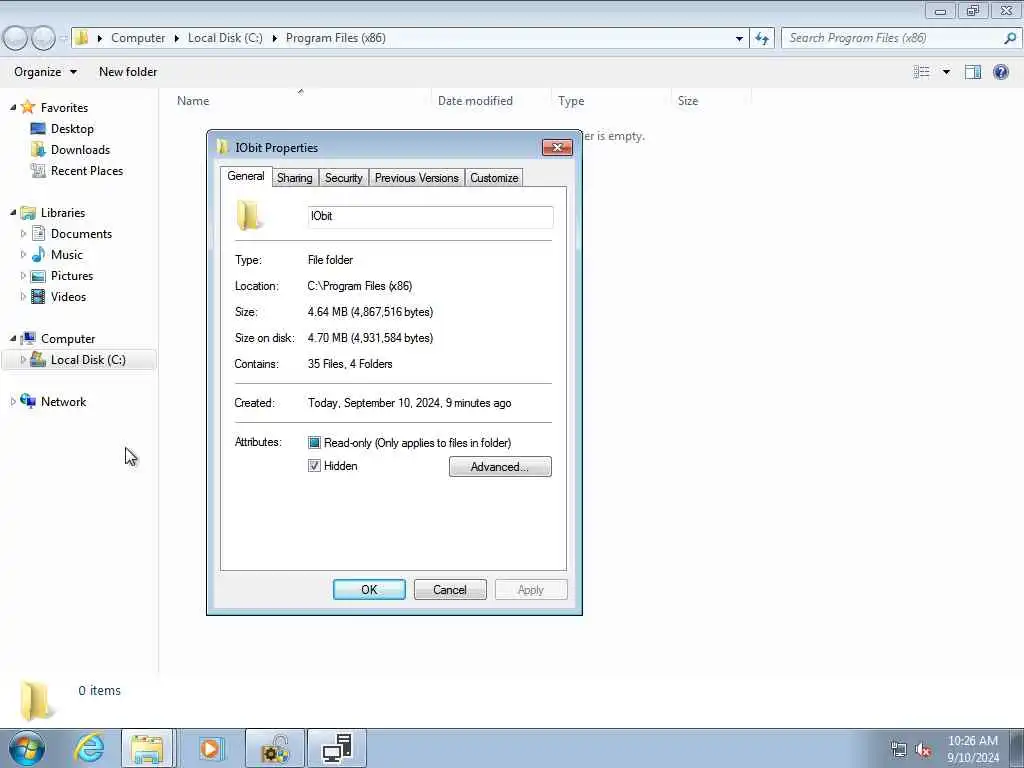Viewport: 1024px width, 768px height.
Task: Switch to the Security tab
Action: click(344, 178)
